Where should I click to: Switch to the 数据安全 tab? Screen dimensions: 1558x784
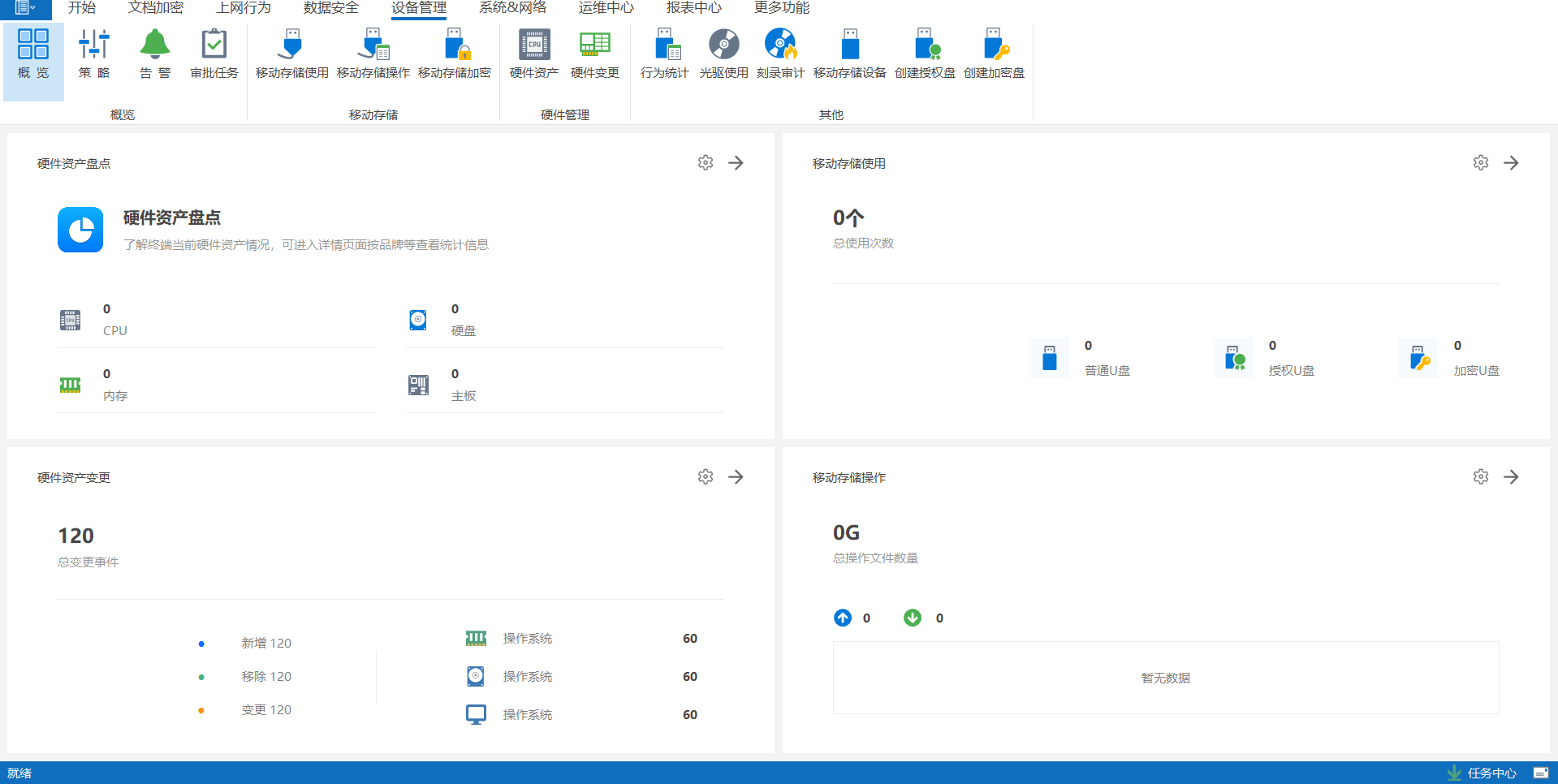pyautogui.click(x=330, y=8)
